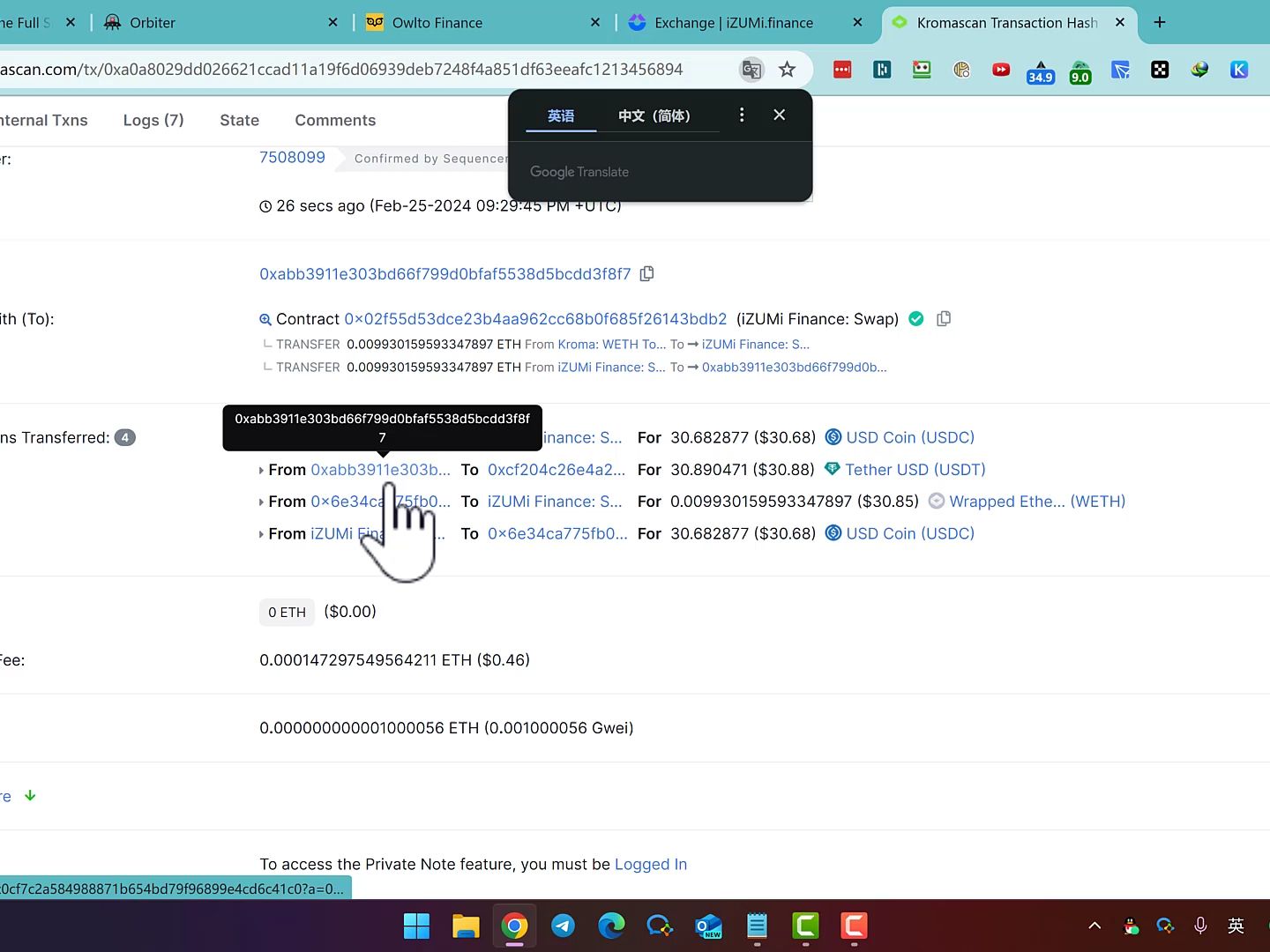Switch input language via 英 indicator
The height and width of the screenshot is (952, 1270).
click(x=1236, y=926)
